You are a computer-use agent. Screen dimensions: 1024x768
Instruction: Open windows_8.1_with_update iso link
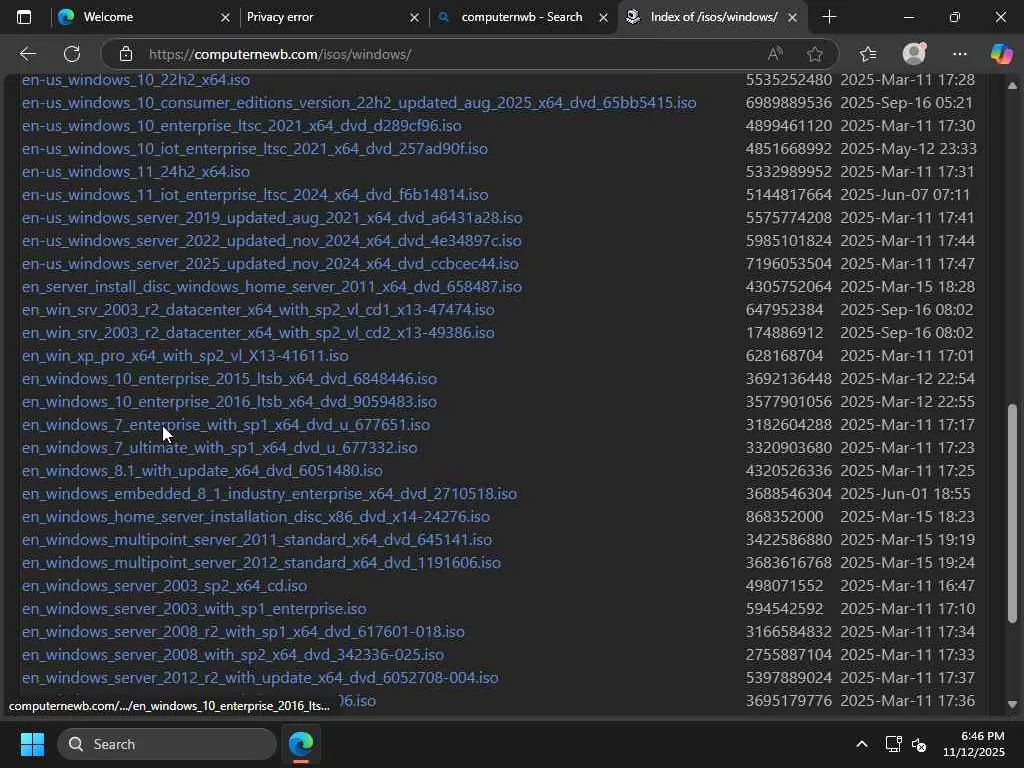pos(202,471)
